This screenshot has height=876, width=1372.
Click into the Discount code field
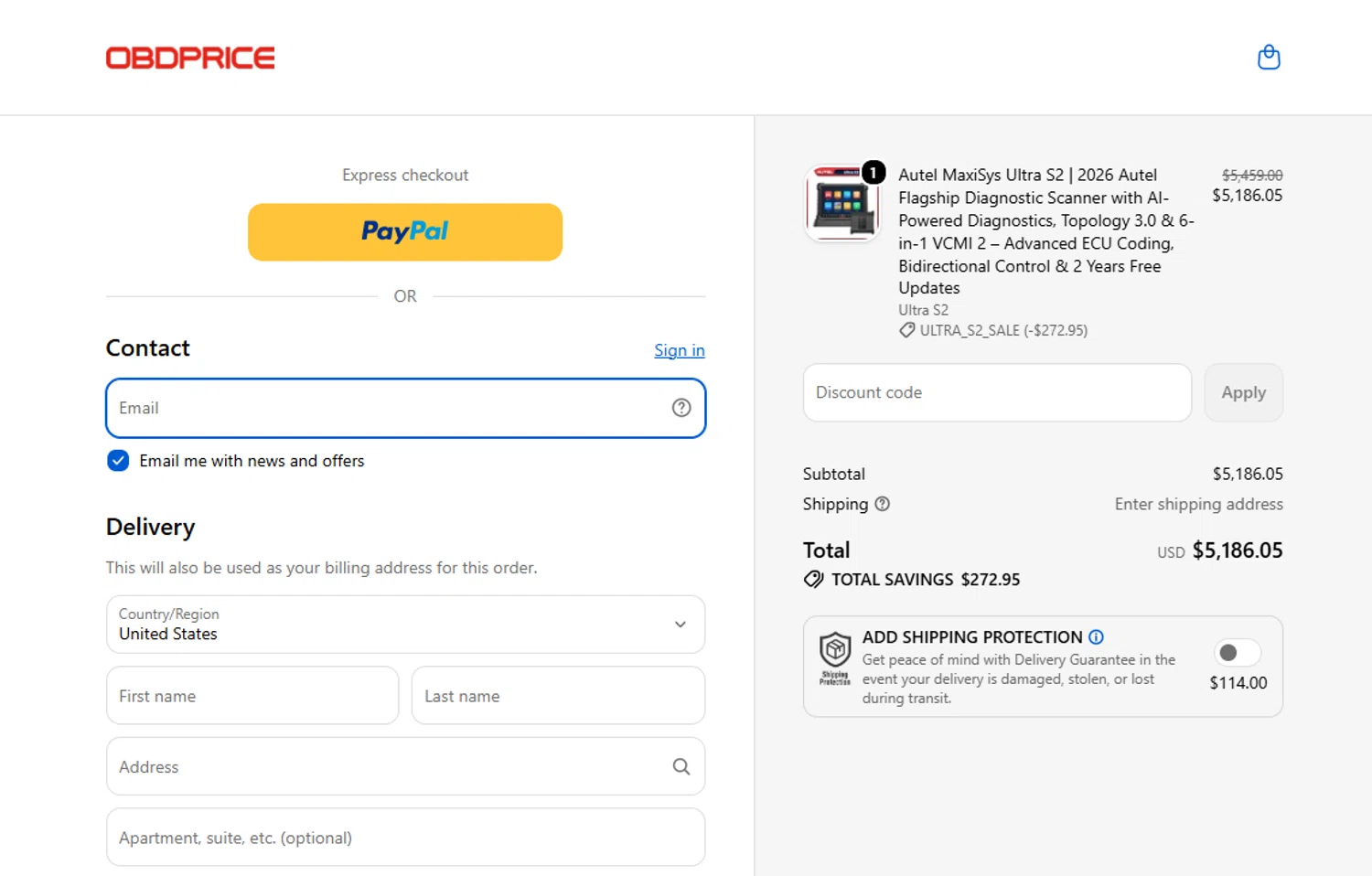pos(997,392)
